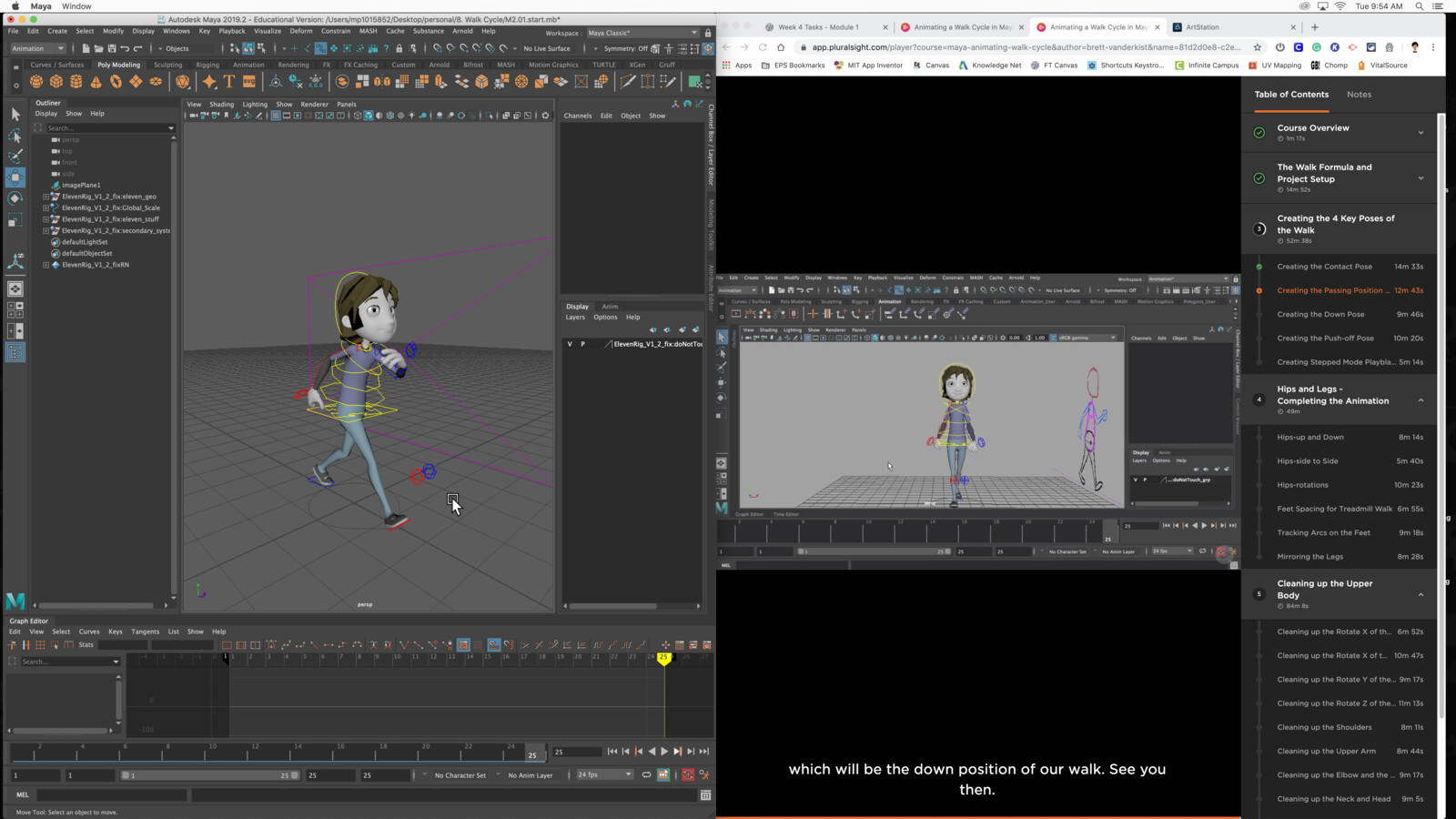Image resolution: width=1456 pixels, height=819 pixels.
Task: Select ElevenRig_V1_2_fix:Global_Scale in the Outliner
Action: tap(110, 207)
